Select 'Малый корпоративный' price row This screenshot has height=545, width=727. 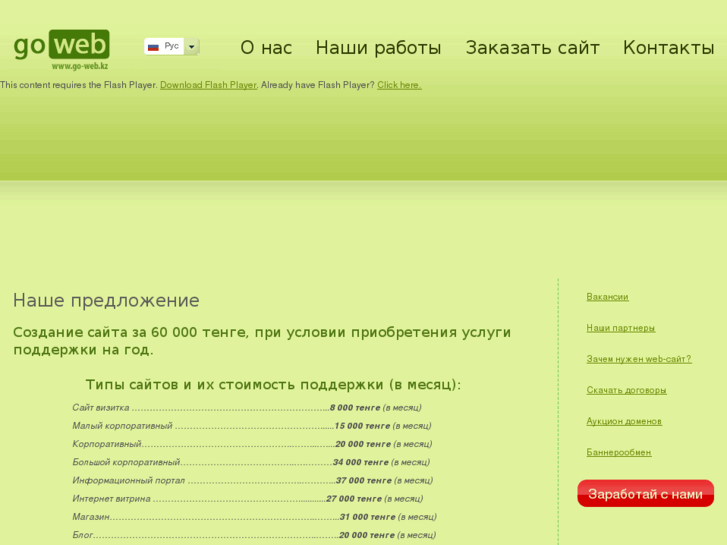(x=252, y=426)
